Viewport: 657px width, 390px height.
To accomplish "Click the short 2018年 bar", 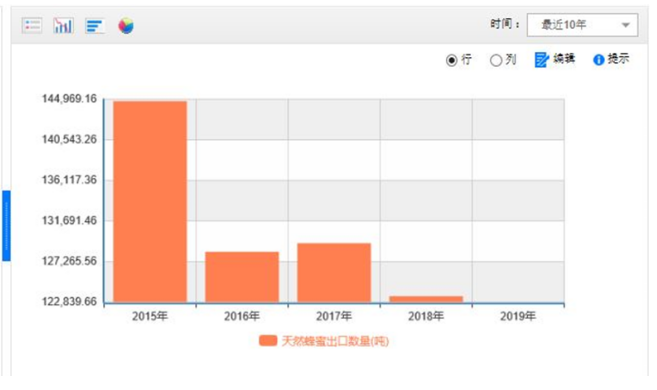I will (426, 299).
